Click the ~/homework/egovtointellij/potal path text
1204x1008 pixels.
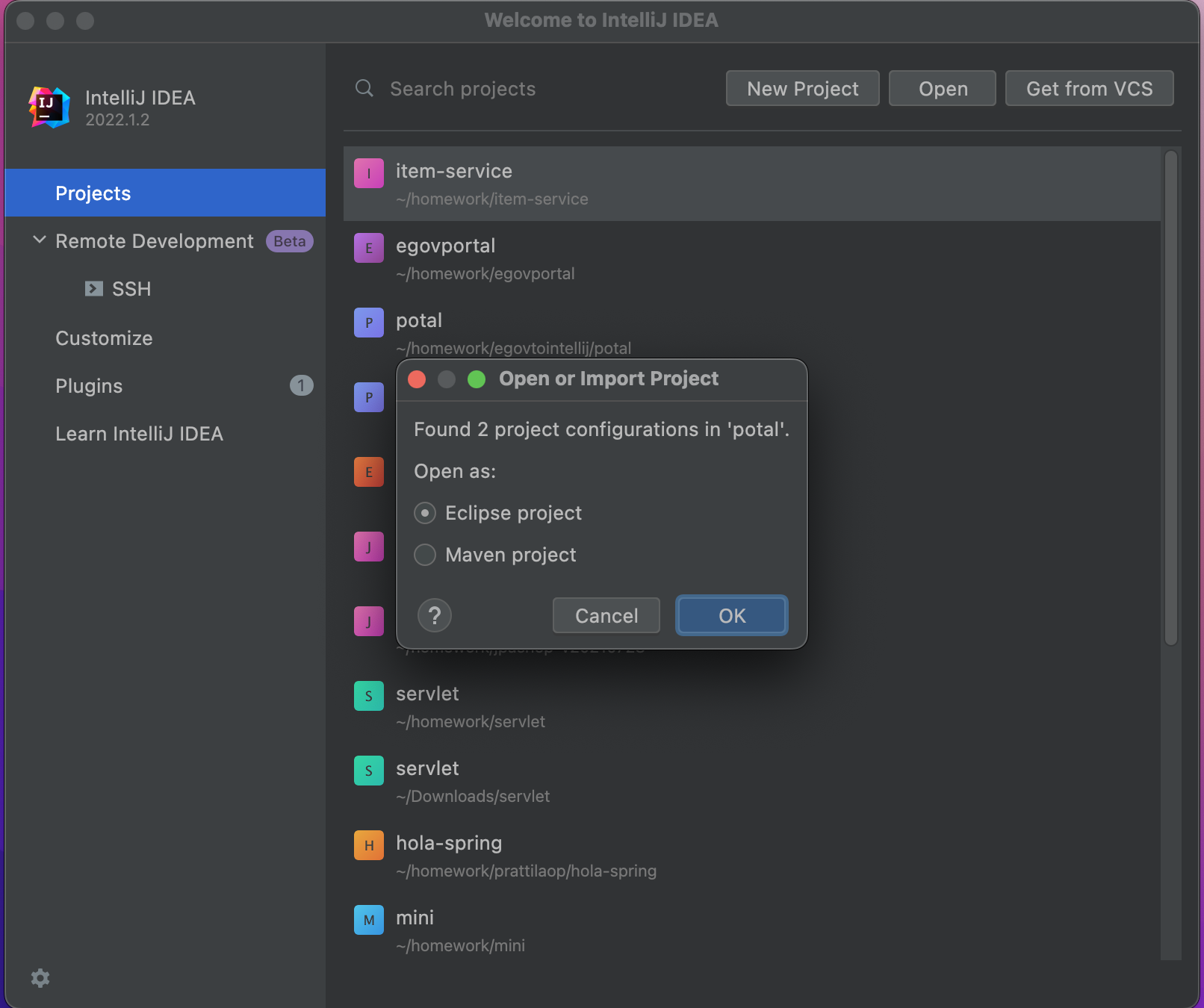click(514, 349)
